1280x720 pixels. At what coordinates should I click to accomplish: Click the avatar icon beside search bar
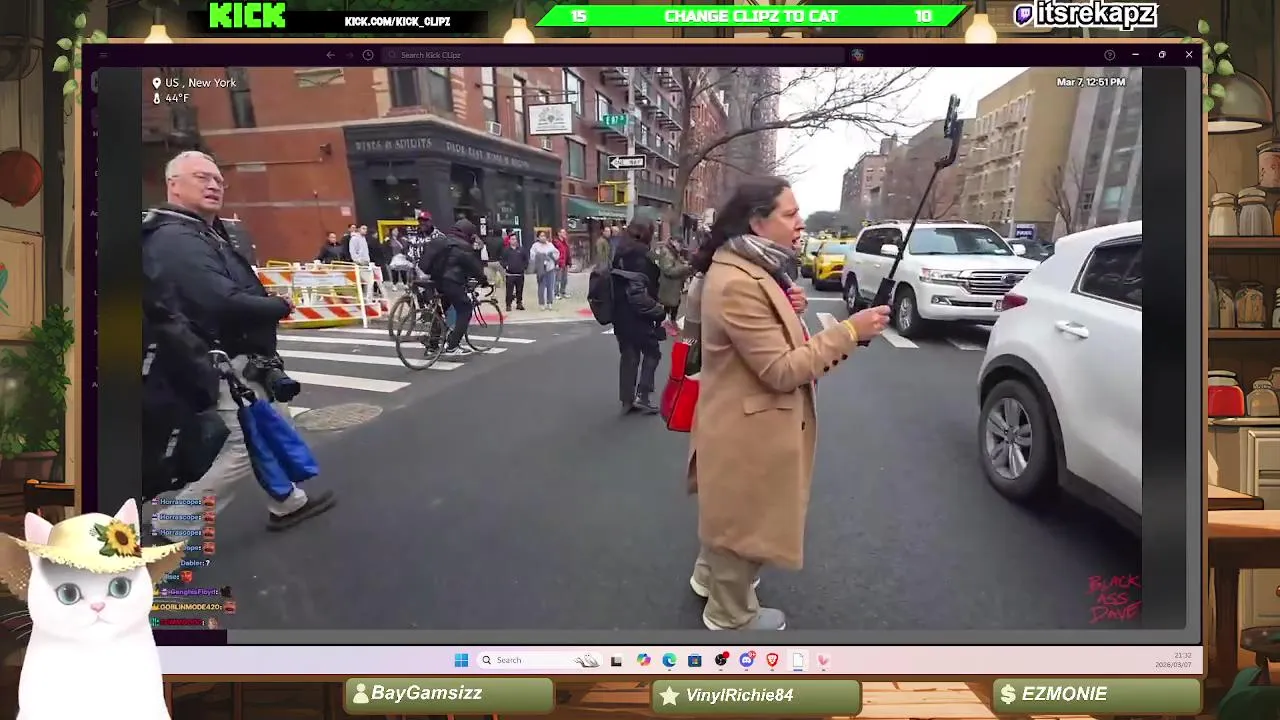[857, 55]
